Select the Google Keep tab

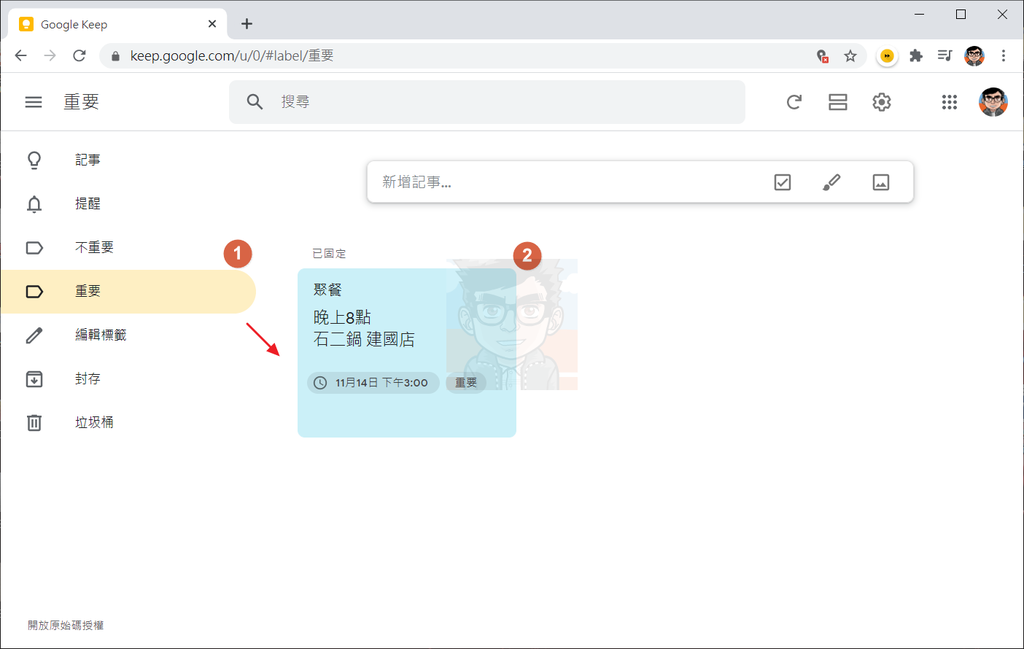pos(118,24)
